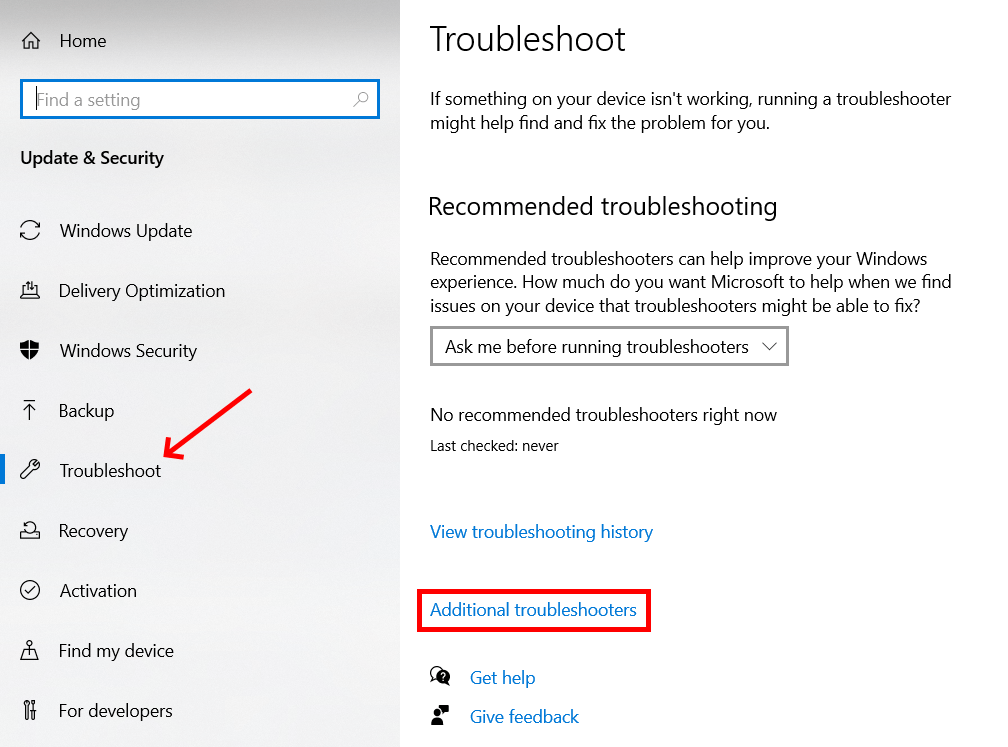This screenshot has width=1008, height=747.
Task: Navigate to Windows Update in the sidebar
Action: coord(126,230)
